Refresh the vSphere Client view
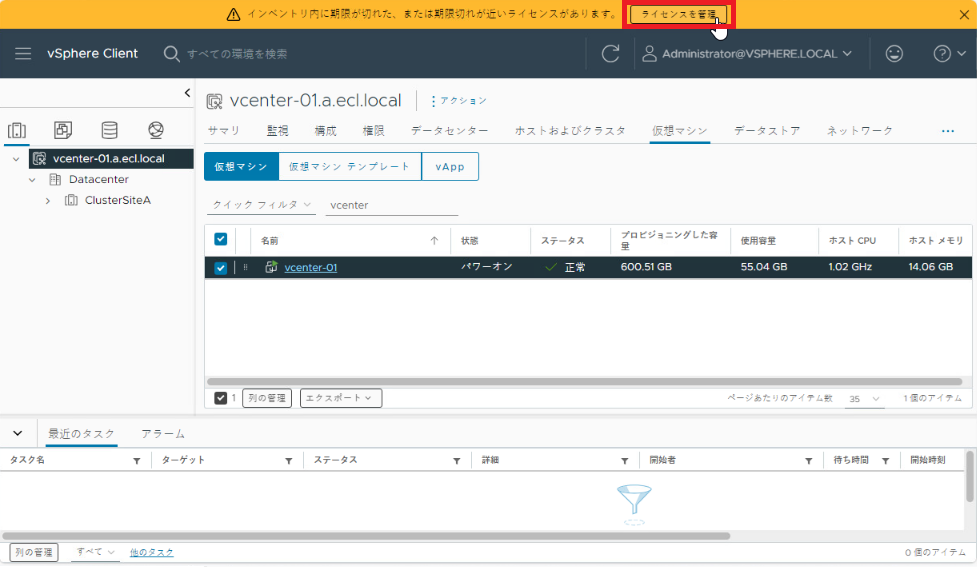Screen dimensions: 977x567 click(610, 54)
